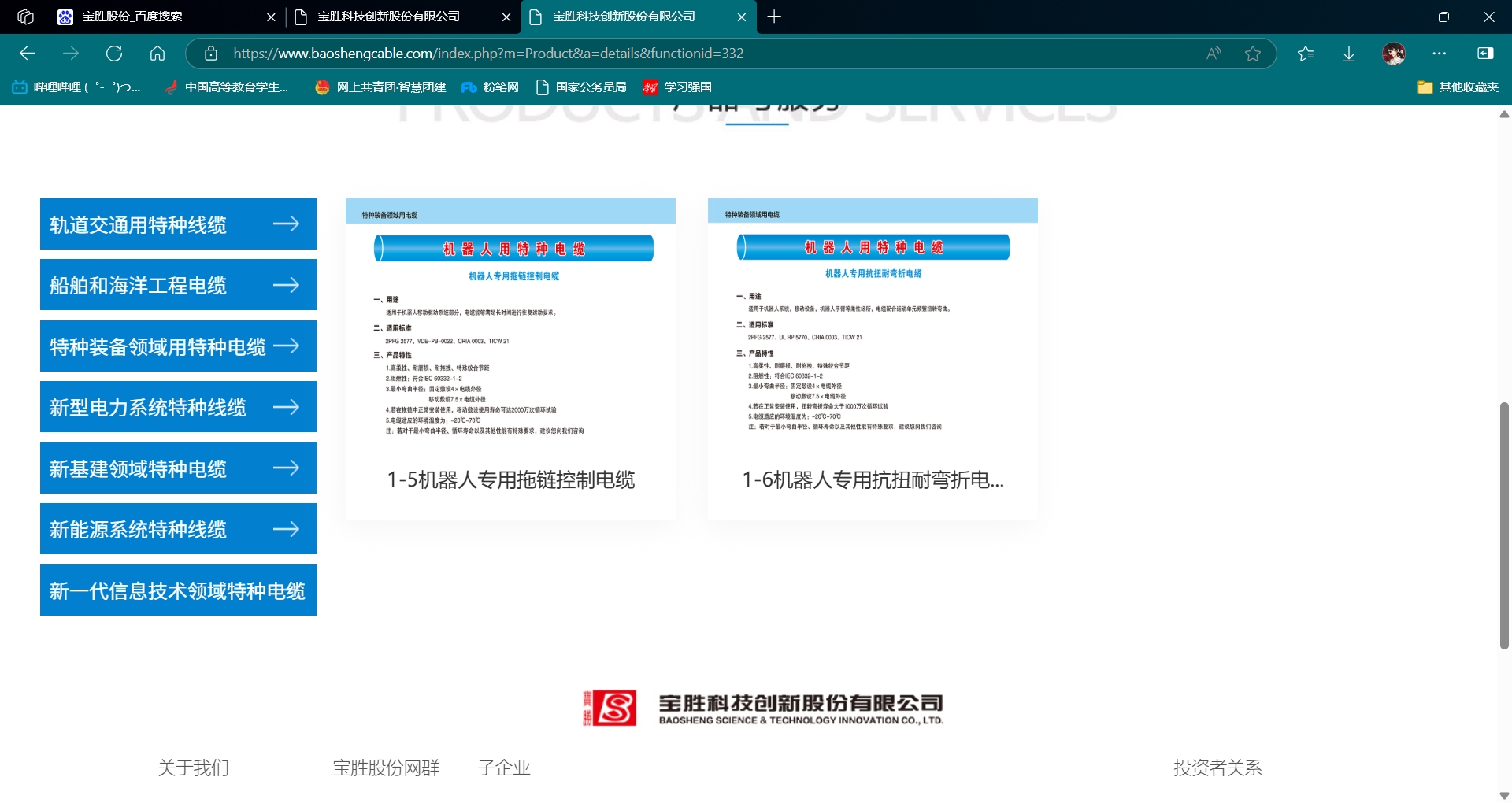Select 新一代信息技术领域特种电缆 category
1512x803 pixels.
point(178,590)
